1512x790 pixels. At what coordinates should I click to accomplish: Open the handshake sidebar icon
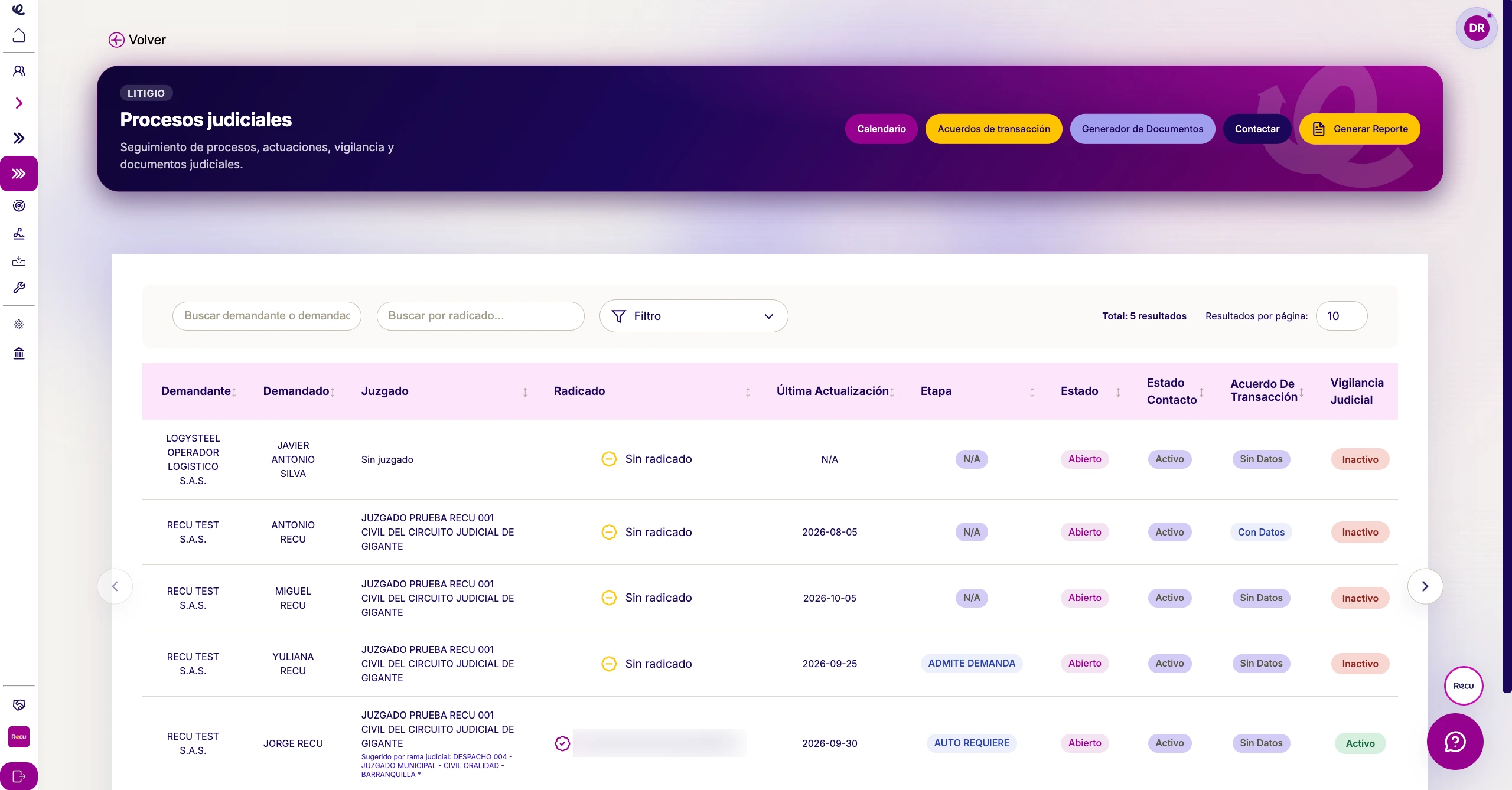click(x=19, y=705)
